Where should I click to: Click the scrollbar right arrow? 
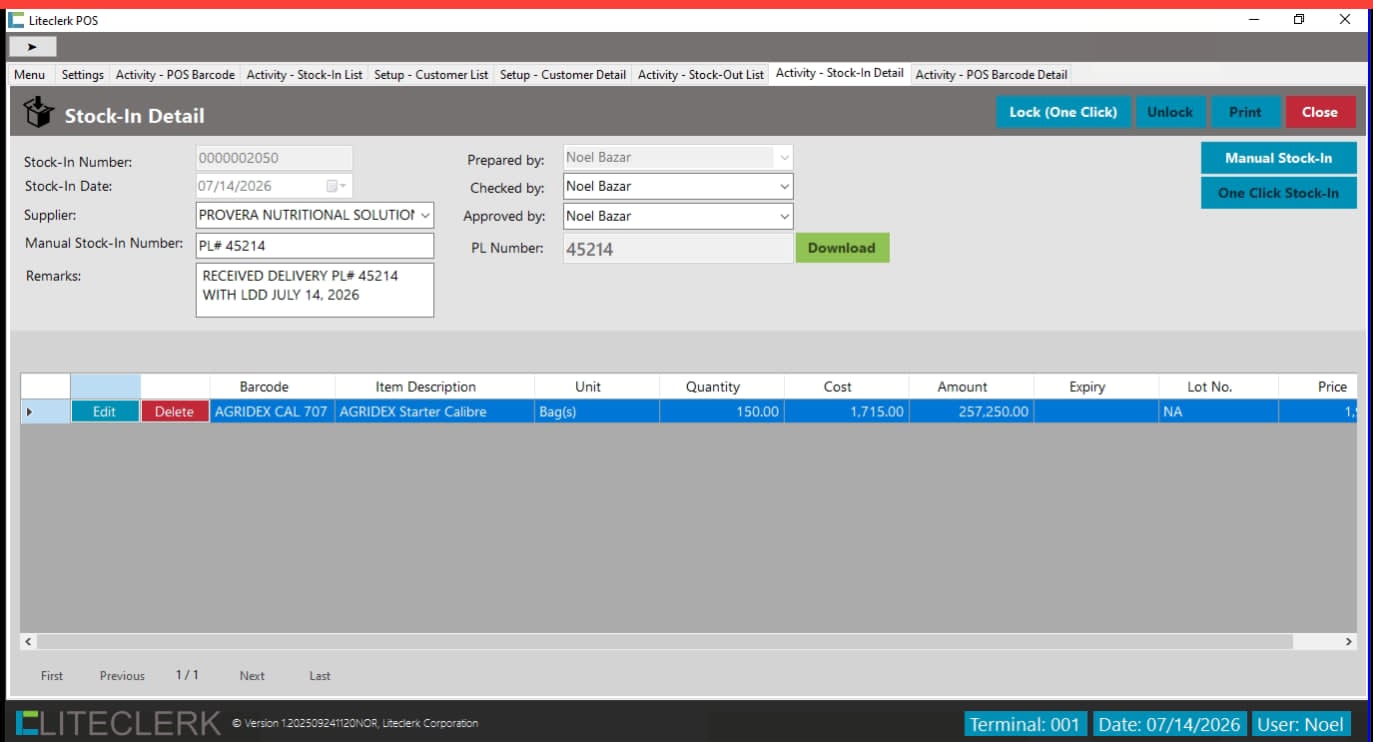tap(1349, 642)
